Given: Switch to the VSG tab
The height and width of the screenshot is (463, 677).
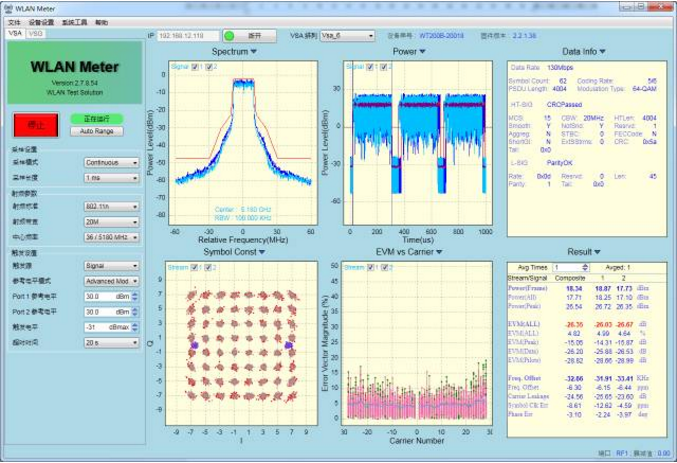Looking at the screenshot, I should click(35, 33).
